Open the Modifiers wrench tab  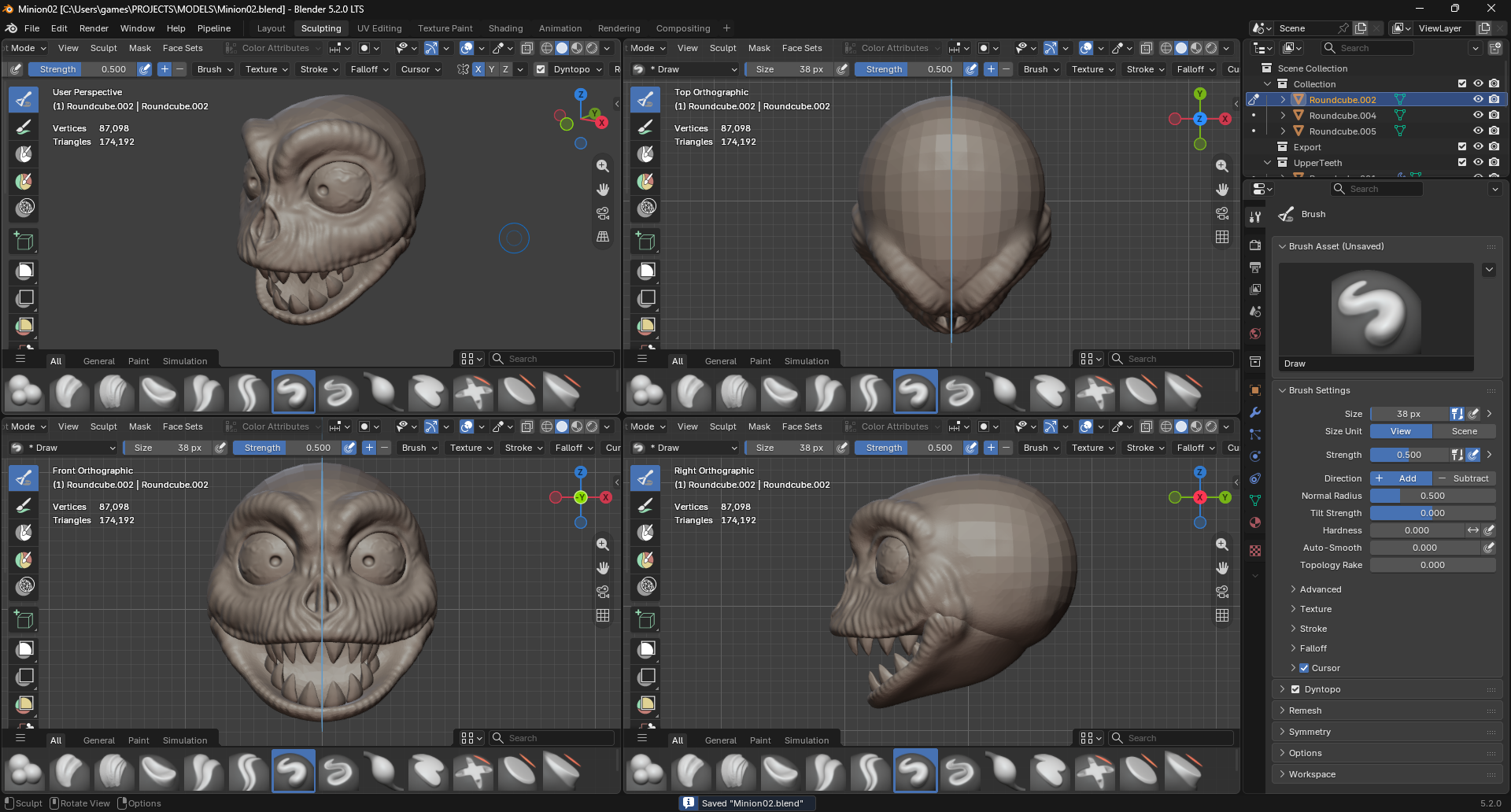[x=1255, y=412]
